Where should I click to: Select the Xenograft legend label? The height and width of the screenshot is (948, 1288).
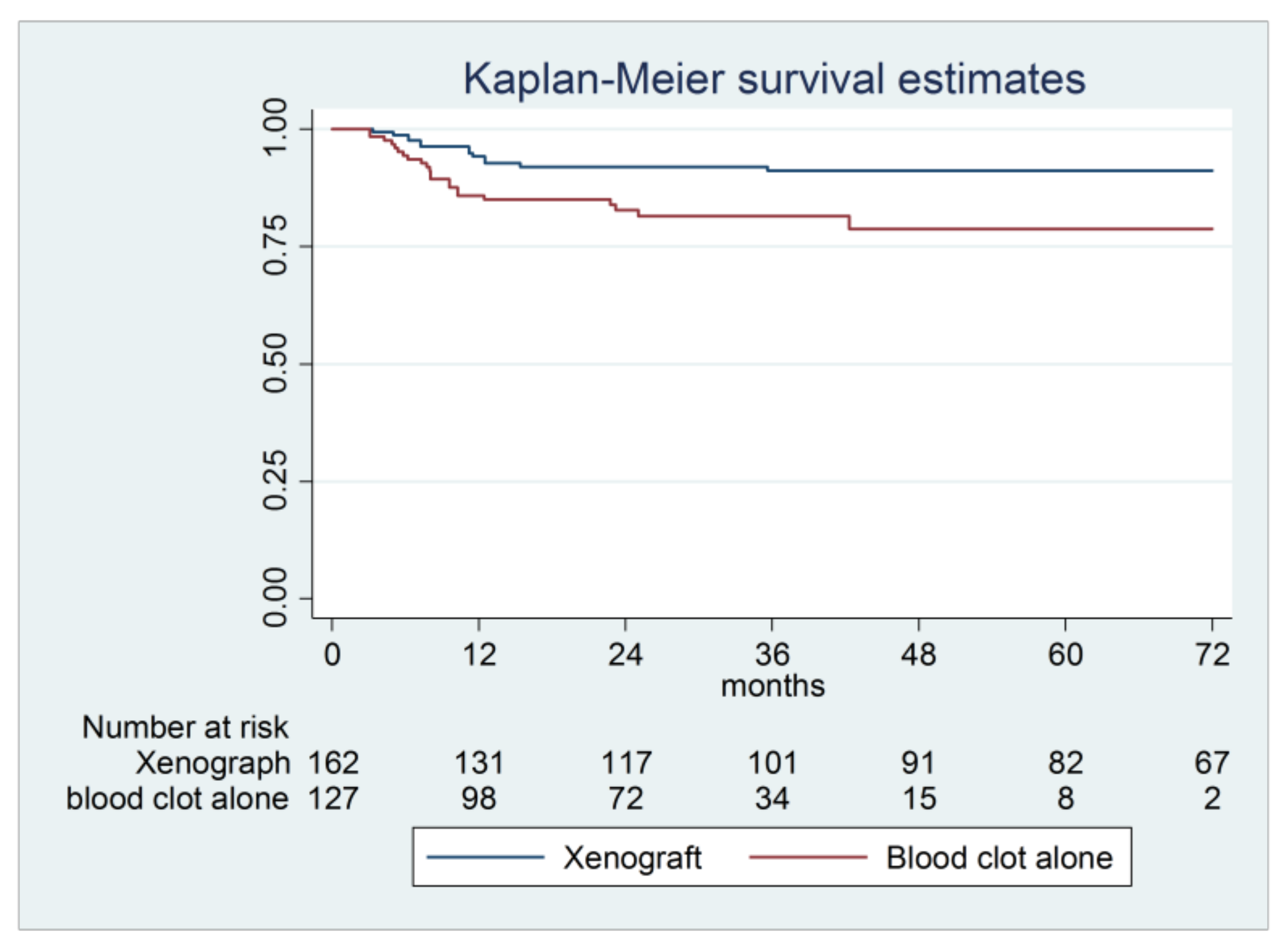click(632, 858)
